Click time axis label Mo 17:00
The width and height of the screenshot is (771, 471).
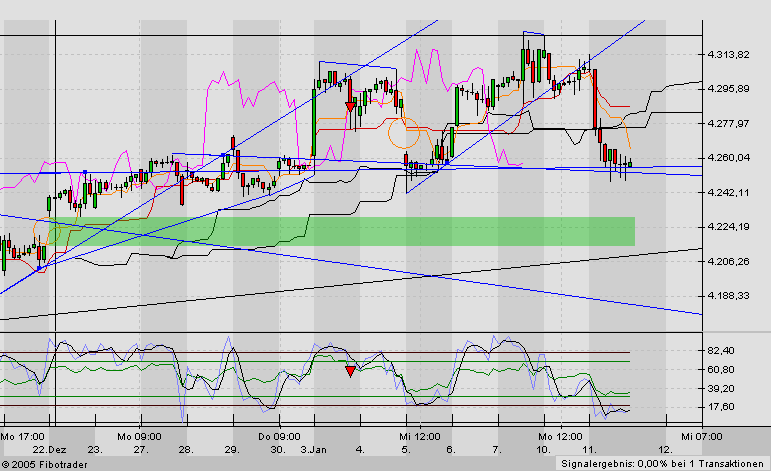[x=23, y=437]
